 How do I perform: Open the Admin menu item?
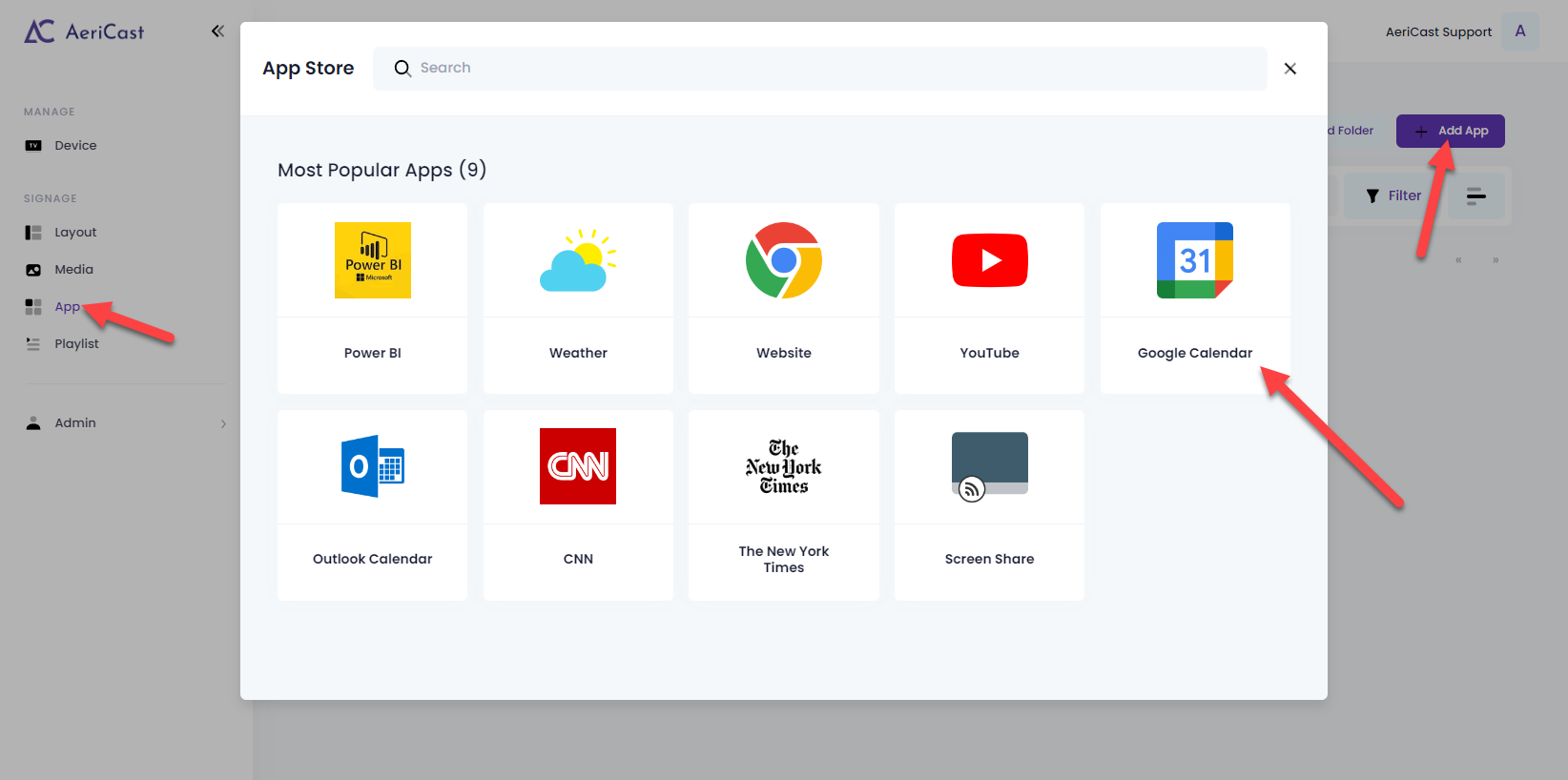coord(125,423)
